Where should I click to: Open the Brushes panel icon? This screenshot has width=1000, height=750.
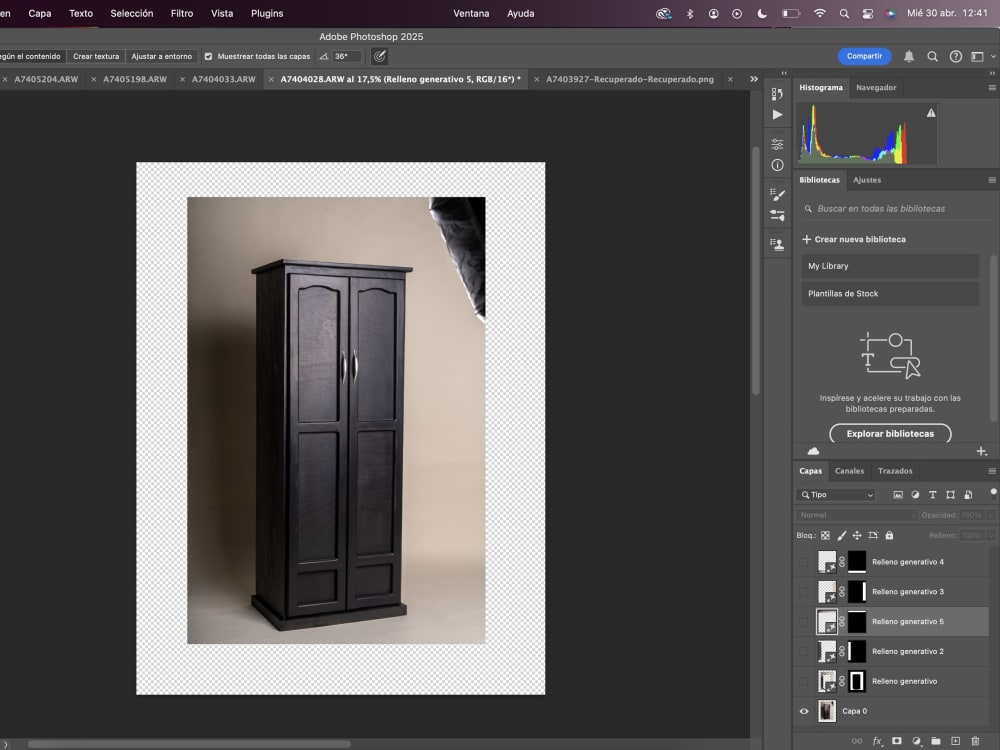pos(777,216)
